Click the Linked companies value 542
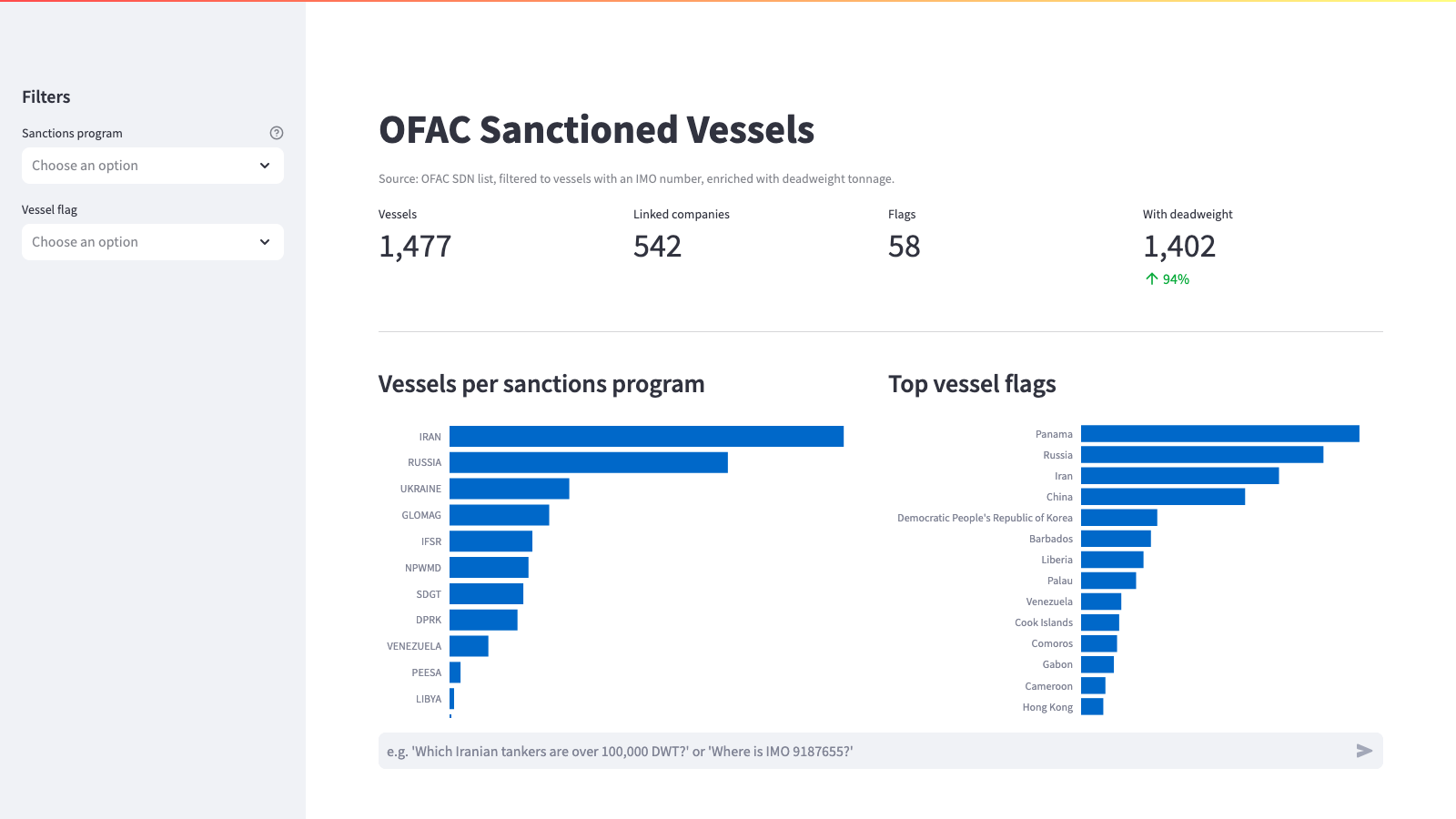1456x819 pixels. [657, 247]
